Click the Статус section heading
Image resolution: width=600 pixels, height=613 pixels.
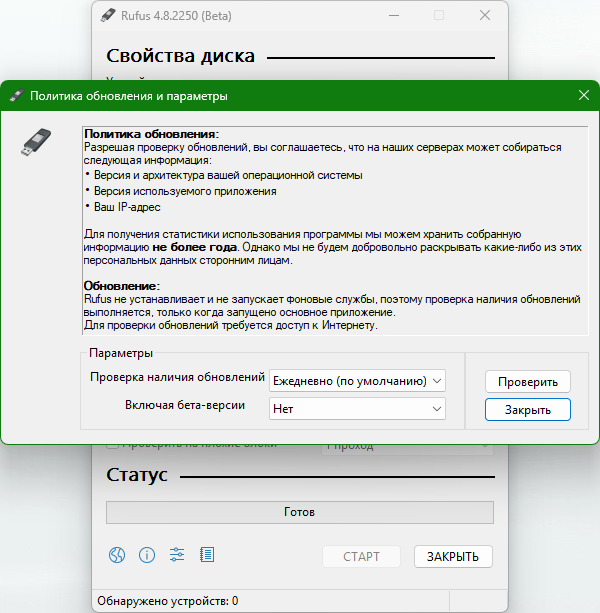click(137, 475)
